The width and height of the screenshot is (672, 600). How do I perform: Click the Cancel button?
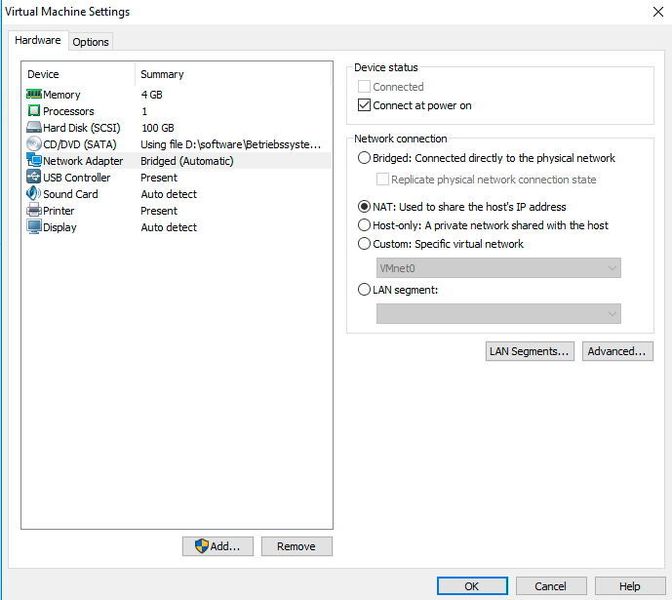coord(551,586)
